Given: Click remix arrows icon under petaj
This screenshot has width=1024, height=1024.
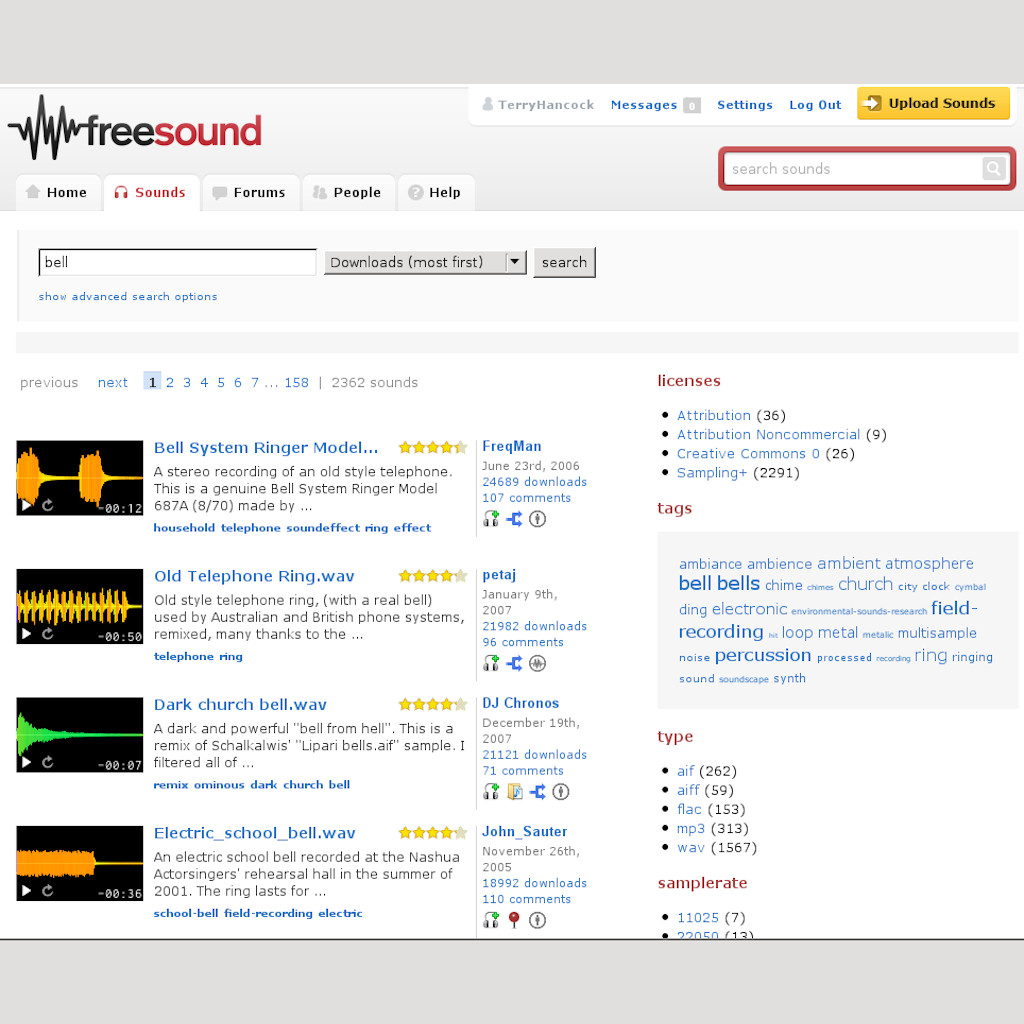Looking at the screenshot, I should point(514,663).
